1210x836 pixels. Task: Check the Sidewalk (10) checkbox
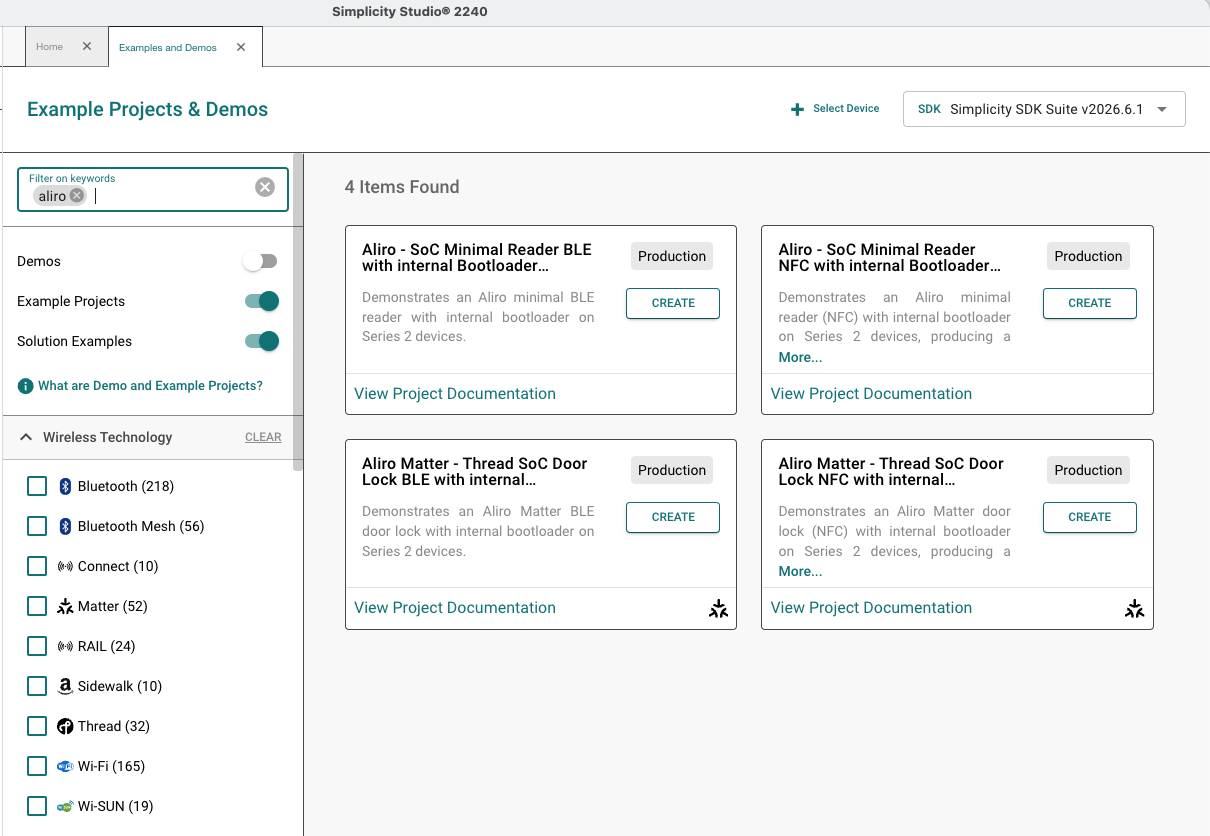pos(37,686)
